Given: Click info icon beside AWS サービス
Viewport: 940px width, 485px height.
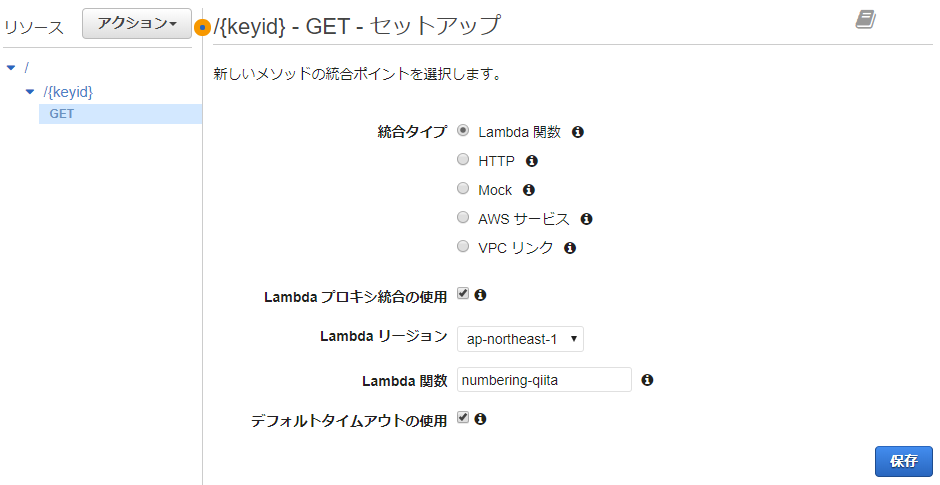Looking at the screenshot, I should [x=586, y=219].
